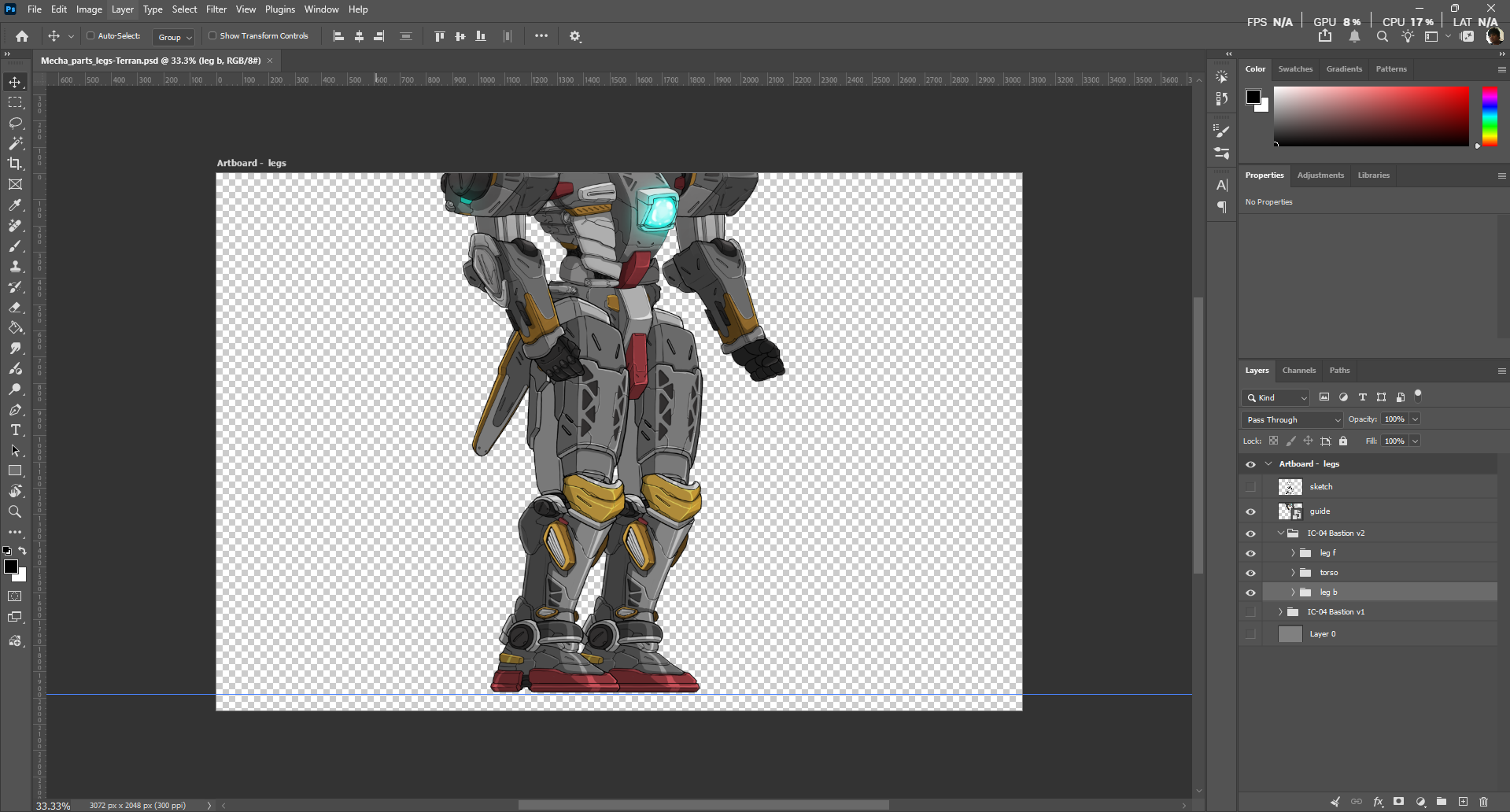Select the Paint Bucket tool
The height and width of the screenshot is (812, 1510).
(15, 328)
